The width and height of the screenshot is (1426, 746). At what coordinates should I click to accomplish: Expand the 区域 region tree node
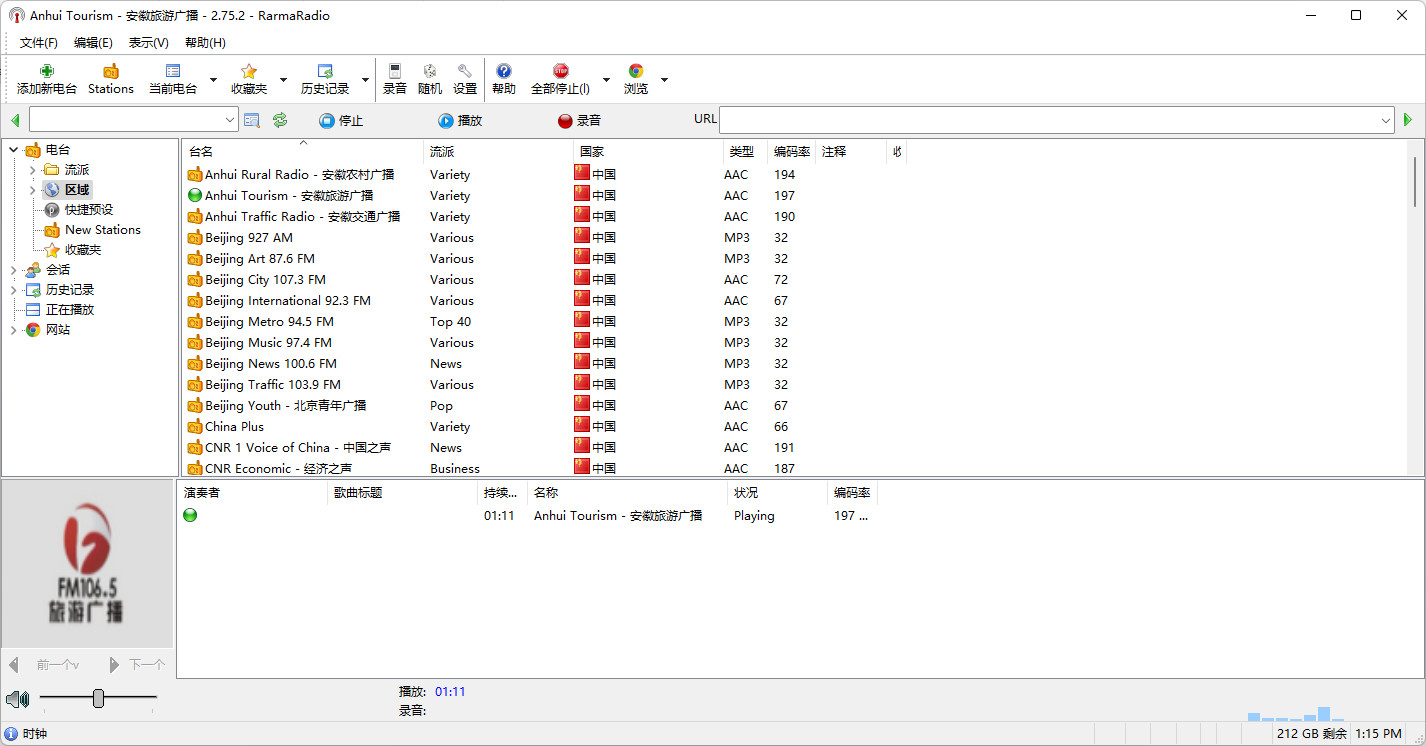pyautogui.click(x=32, y=190)
